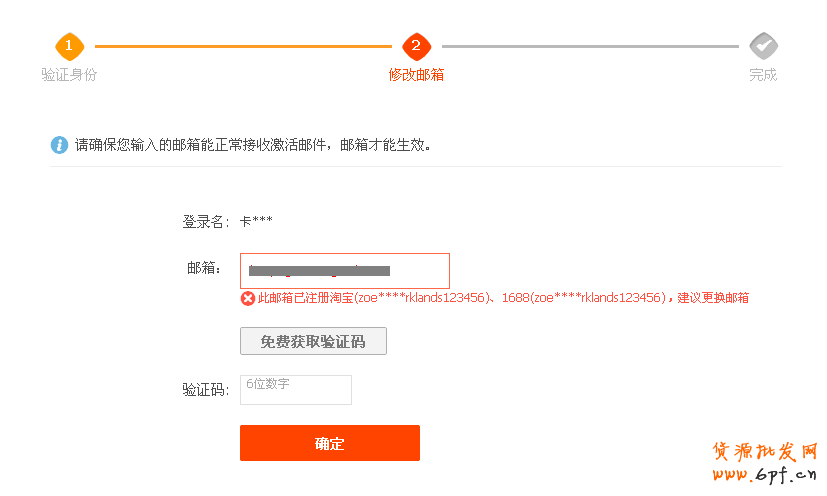Image resolution: width=827 pixels, height=496 pixels.
Task: Click the blue info icon
Action: [59, 145]
